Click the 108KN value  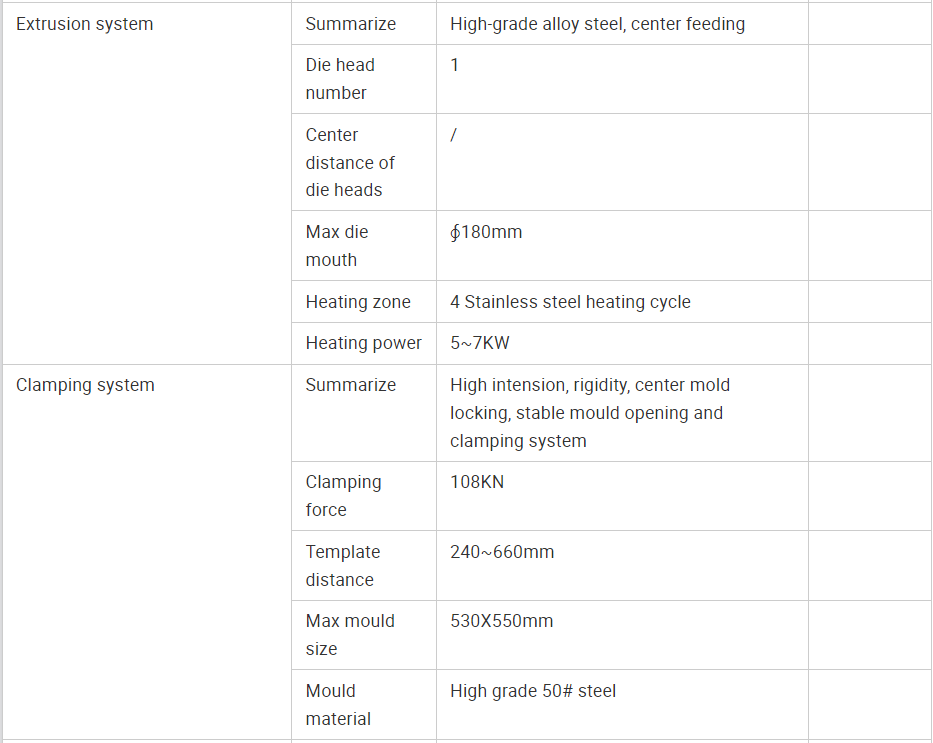[477, 482]
